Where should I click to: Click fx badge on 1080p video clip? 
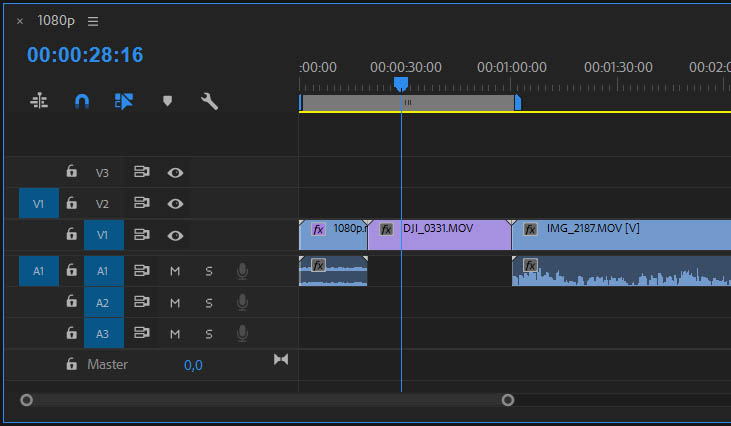(318, 229)
